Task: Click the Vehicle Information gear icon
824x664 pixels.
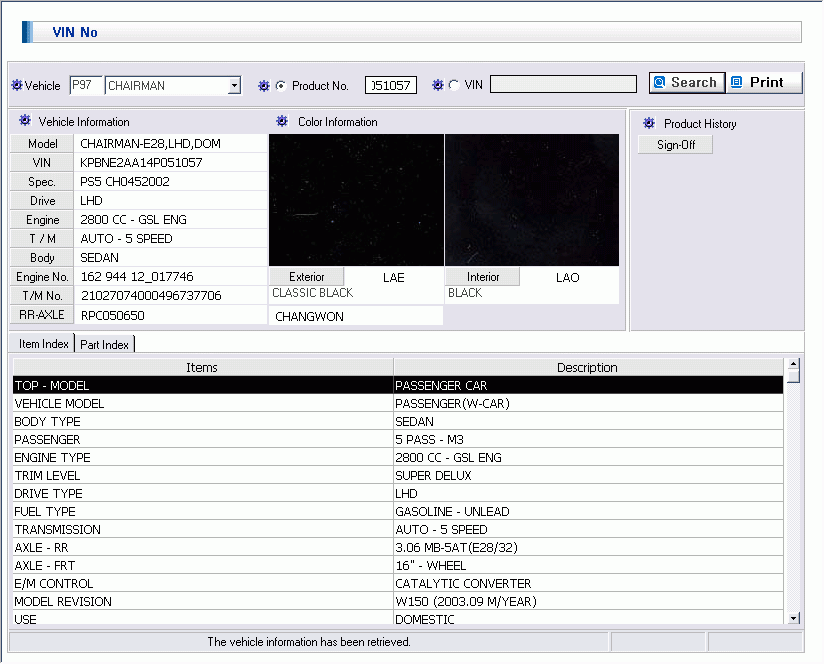Action: pyautogui.click(x=25, y=120)
